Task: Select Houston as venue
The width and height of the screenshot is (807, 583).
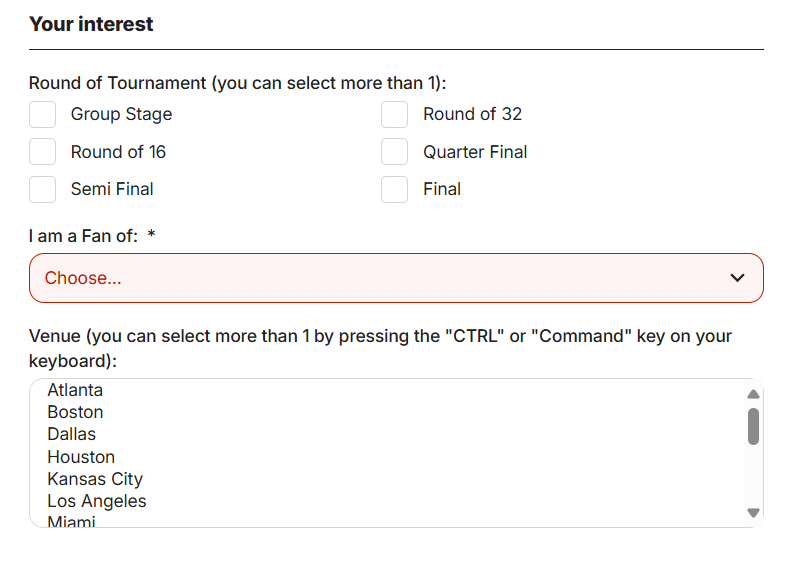Action: (x=81, y=457)
